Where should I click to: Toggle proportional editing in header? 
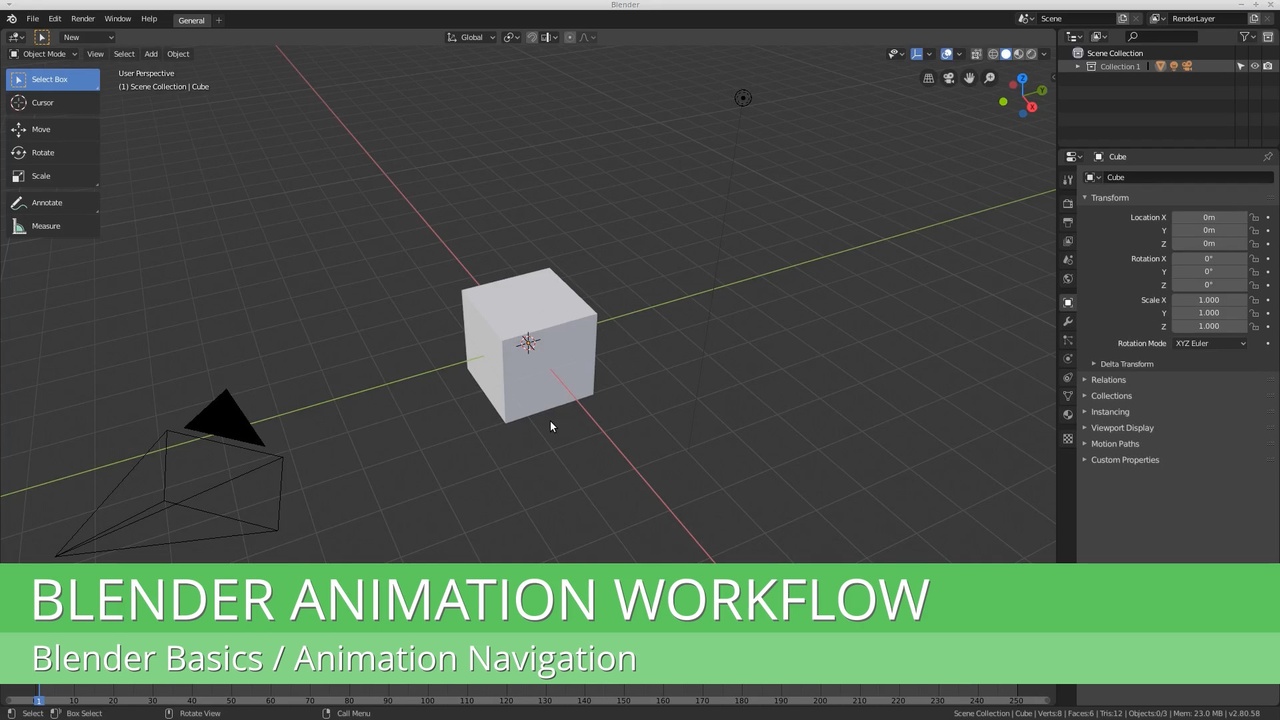570,37
